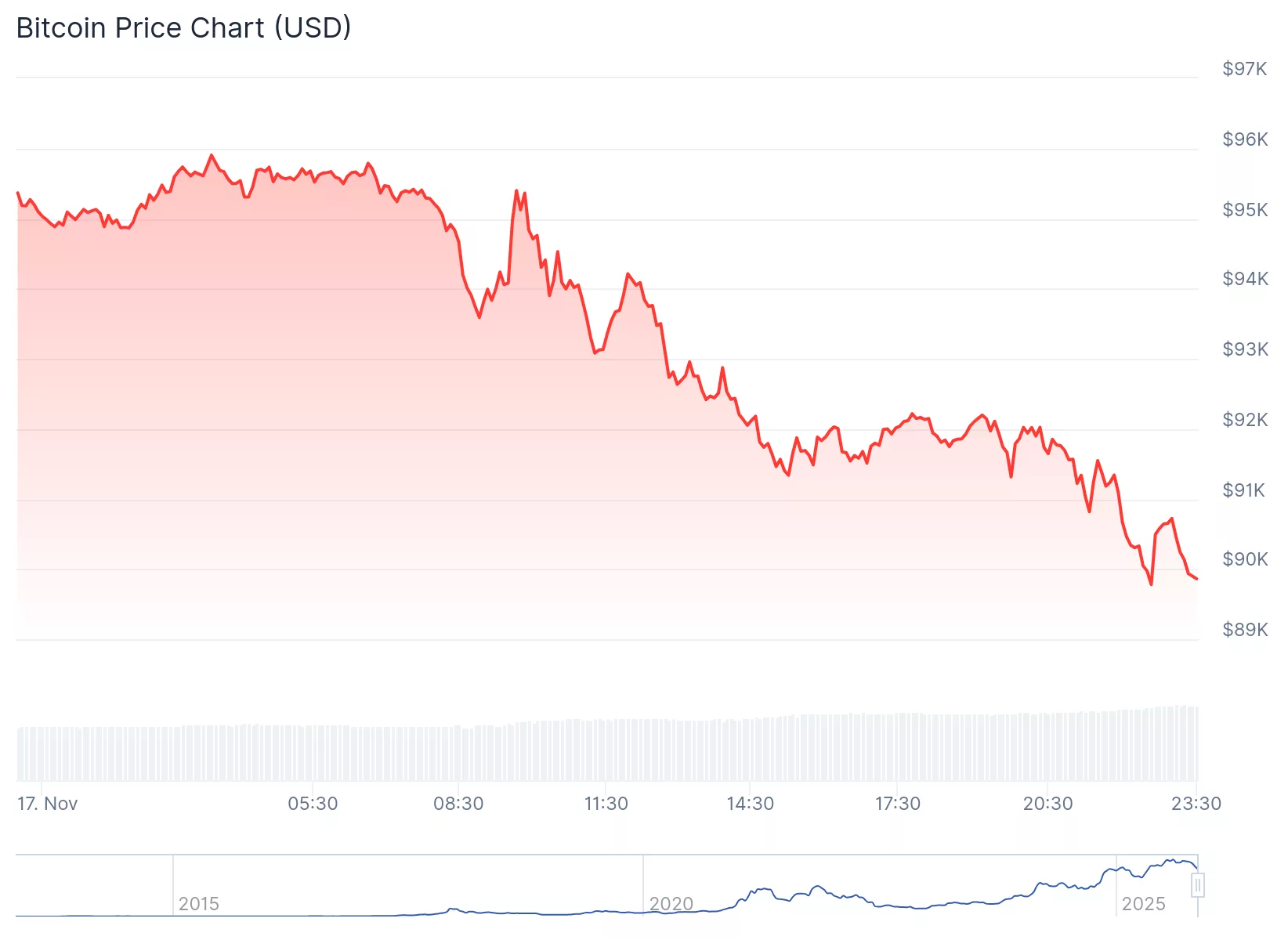
Task: Select the $90K price axis label
Action: 1244,559
